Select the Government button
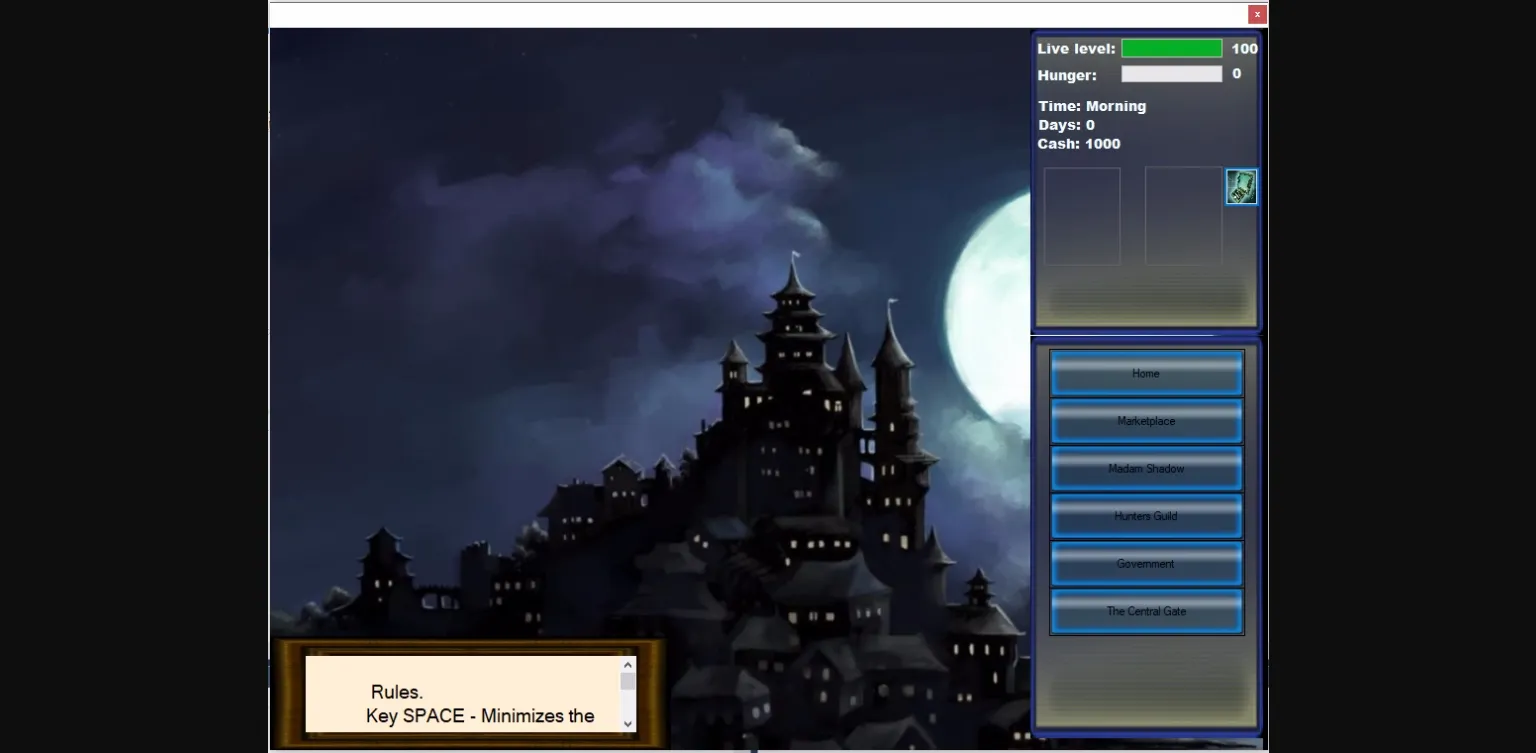 tap(1146, 564)
